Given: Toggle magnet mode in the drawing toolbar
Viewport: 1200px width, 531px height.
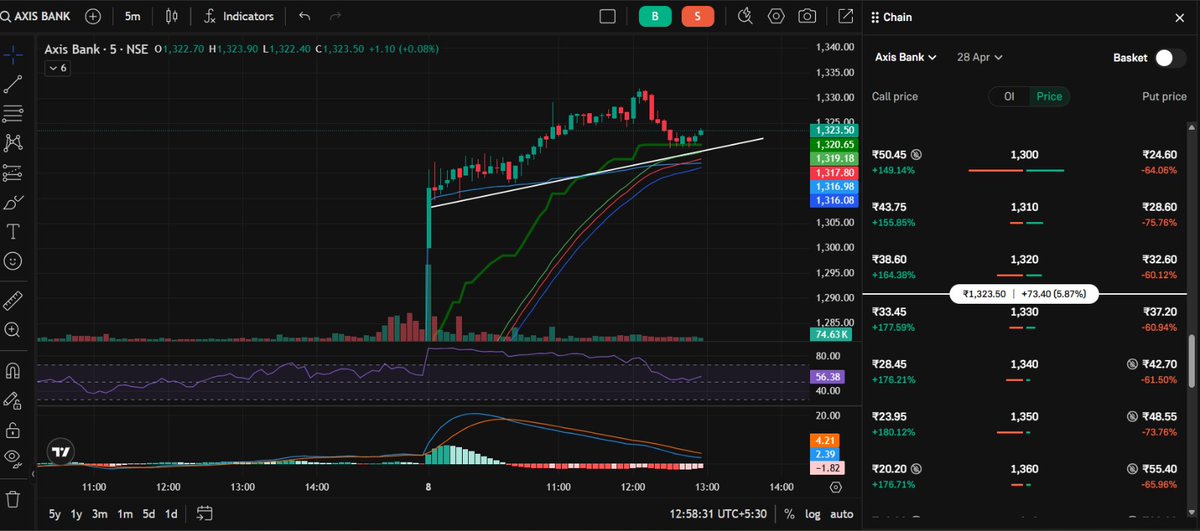Looking at the screenshot, I should (x=14, y=371).
